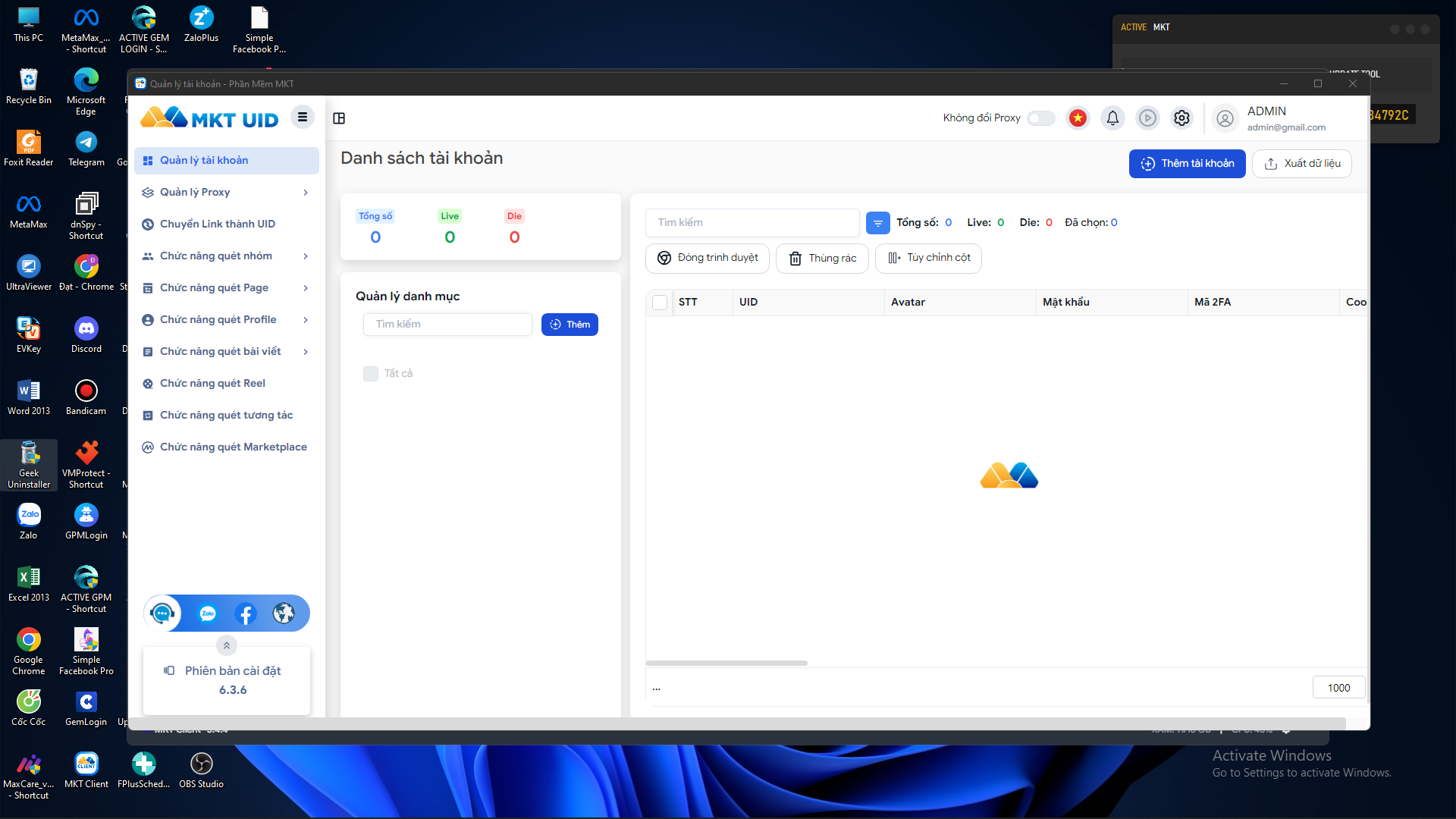Open Chức năng quét tương tác menu item

point(227,416)
